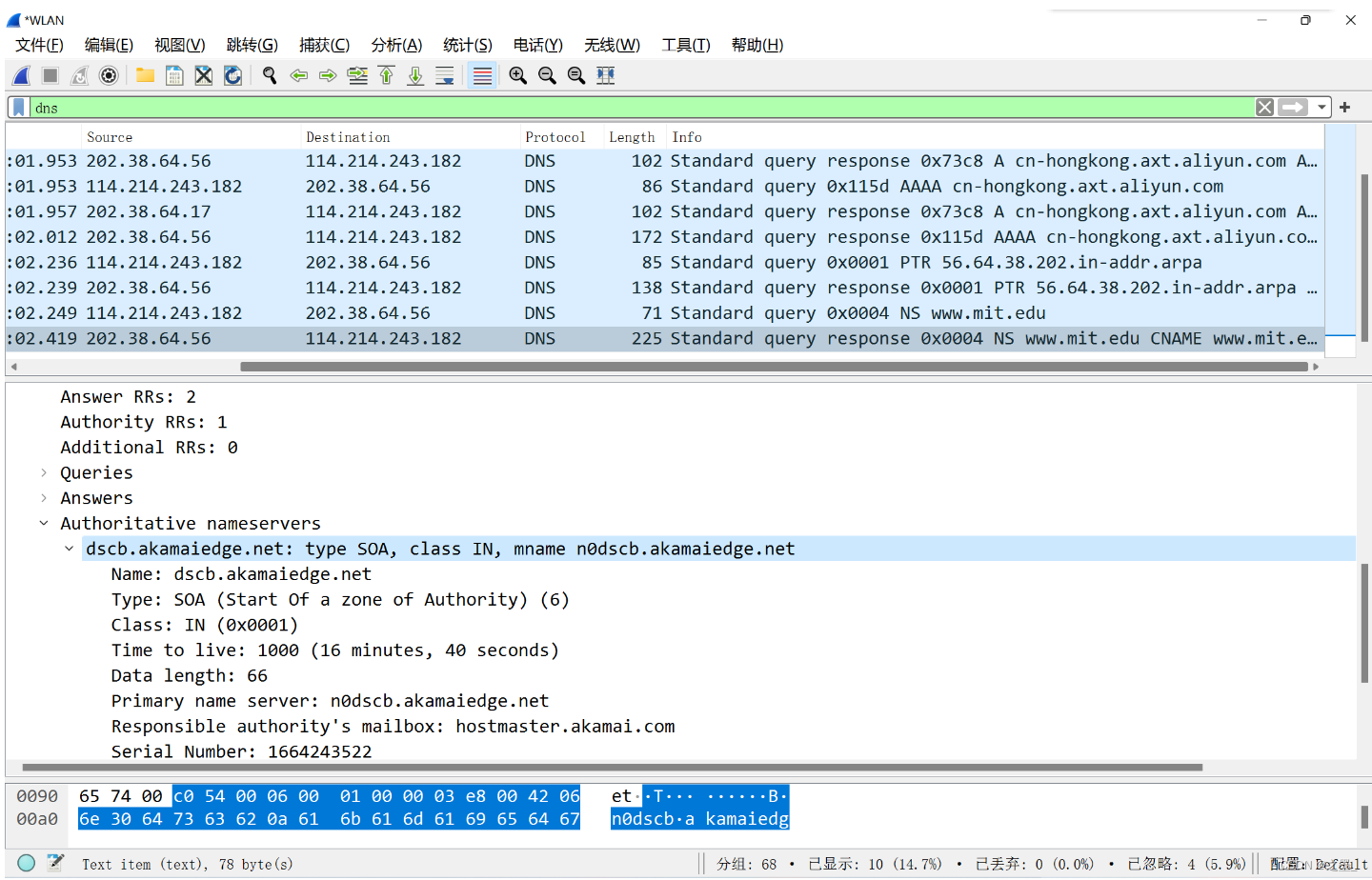Find a packet with magnifier icon
This screenshot has height=880, width=1372.
pos(270,75)
